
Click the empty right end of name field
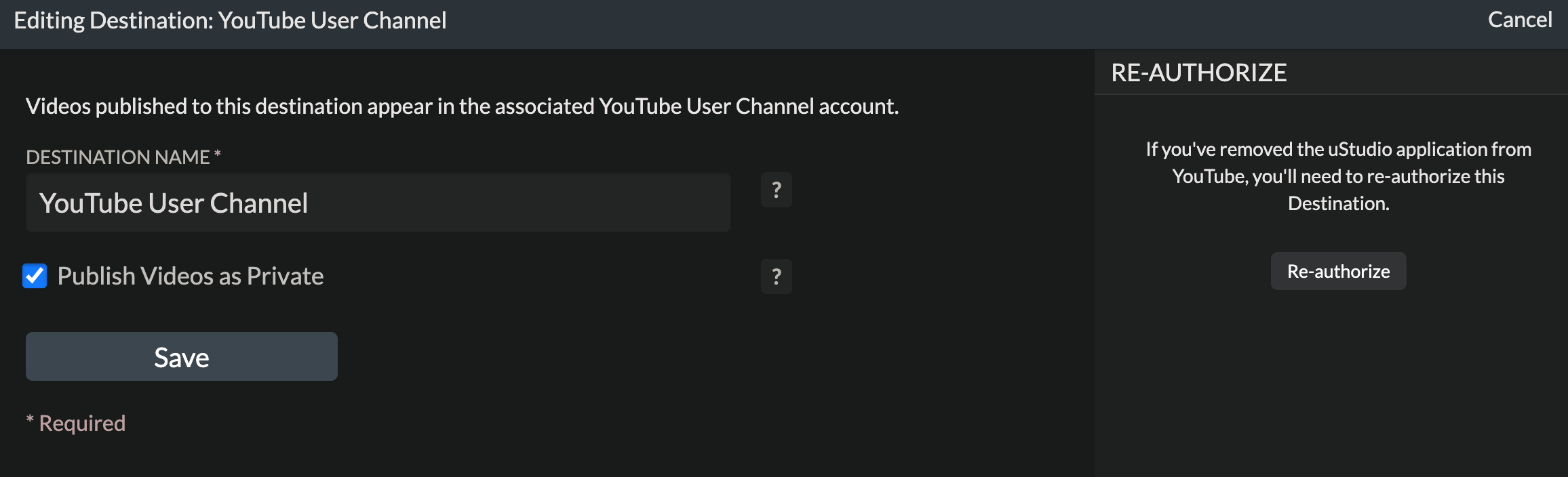coord(610,203)
